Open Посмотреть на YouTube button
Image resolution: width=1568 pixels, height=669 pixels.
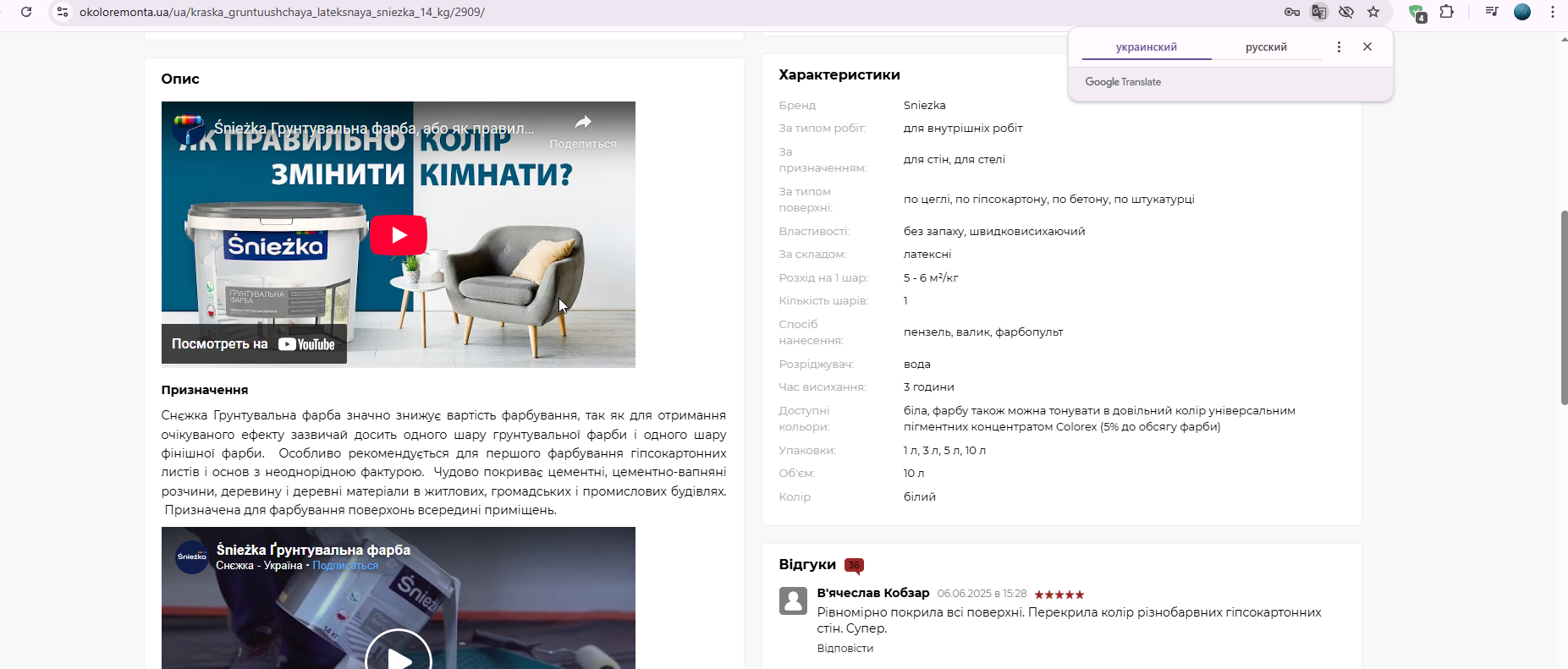(254, 344)
